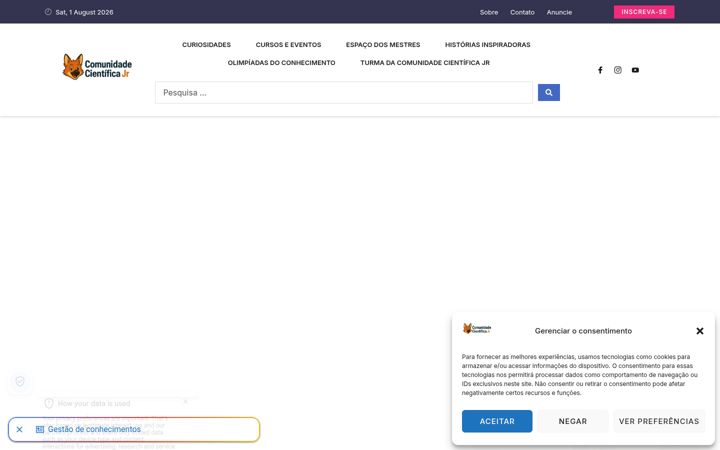Screen dimensions: 720x450
Task: Open the Contato link
Action: [x=522, y=12]
